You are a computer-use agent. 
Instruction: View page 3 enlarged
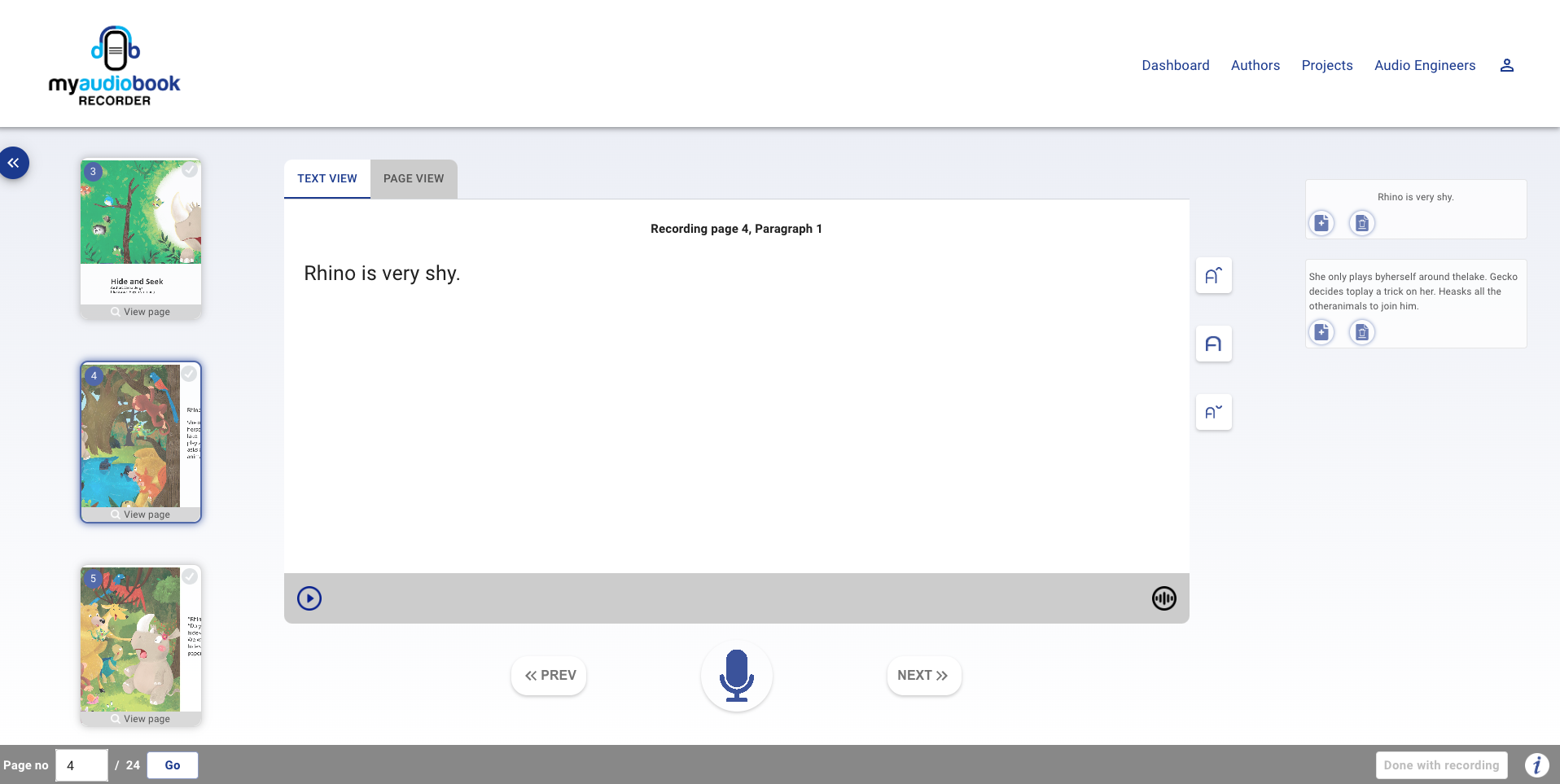pyautogui.click(x=141, y=312)
